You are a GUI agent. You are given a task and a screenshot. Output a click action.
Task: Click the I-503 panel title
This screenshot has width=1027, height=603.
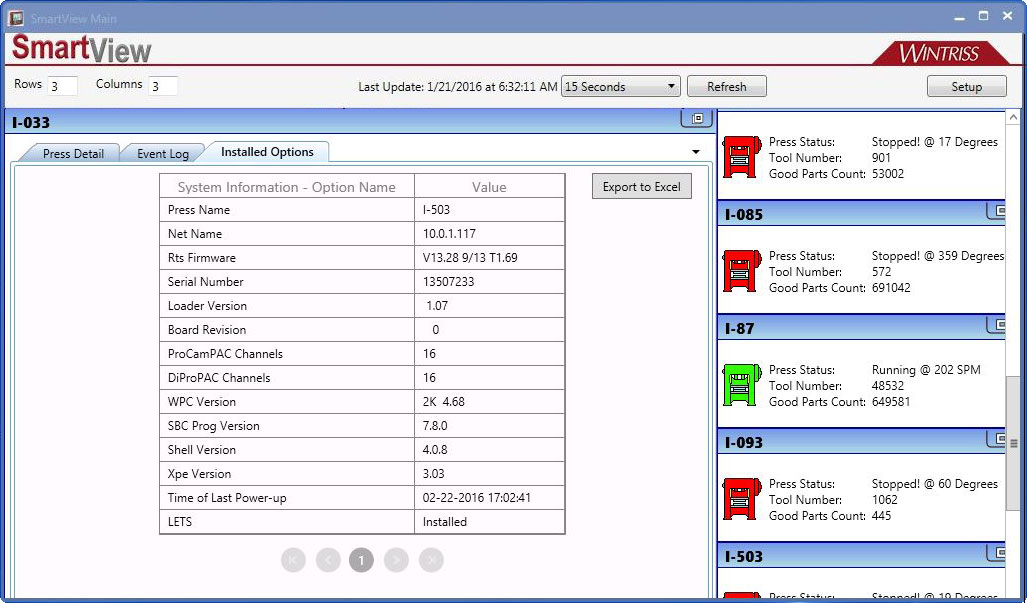pos(743,557)
